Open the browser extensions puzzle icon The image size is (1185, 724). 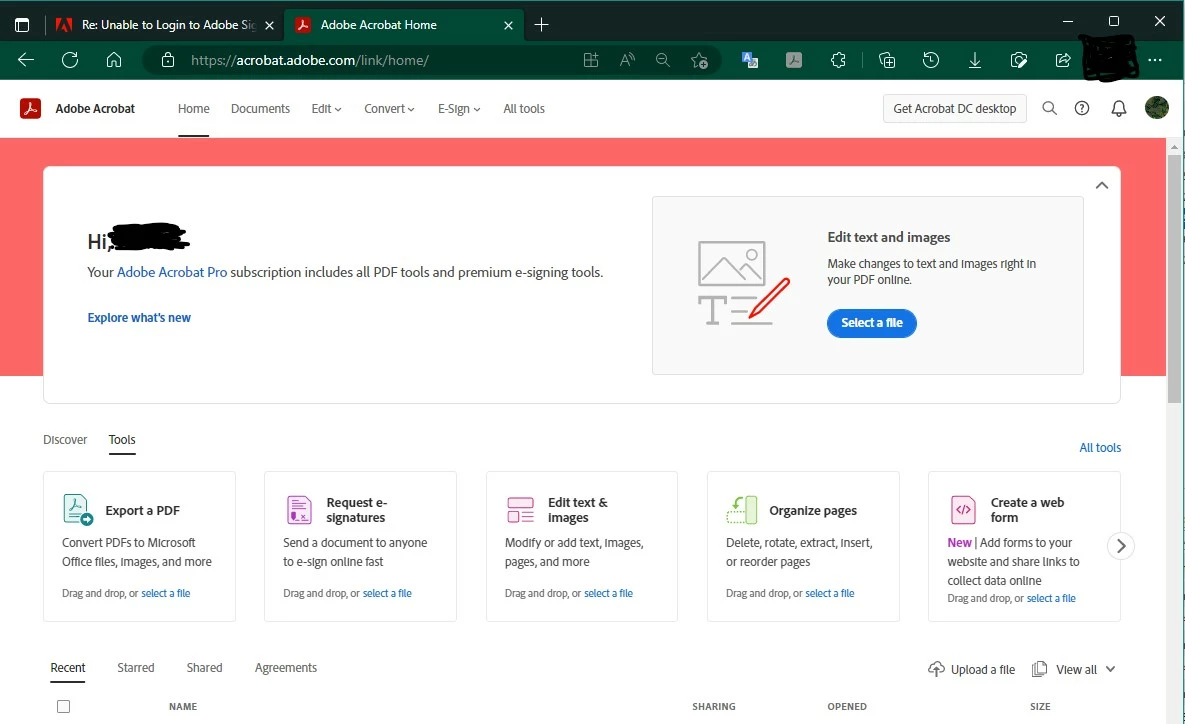coord(838,60)
